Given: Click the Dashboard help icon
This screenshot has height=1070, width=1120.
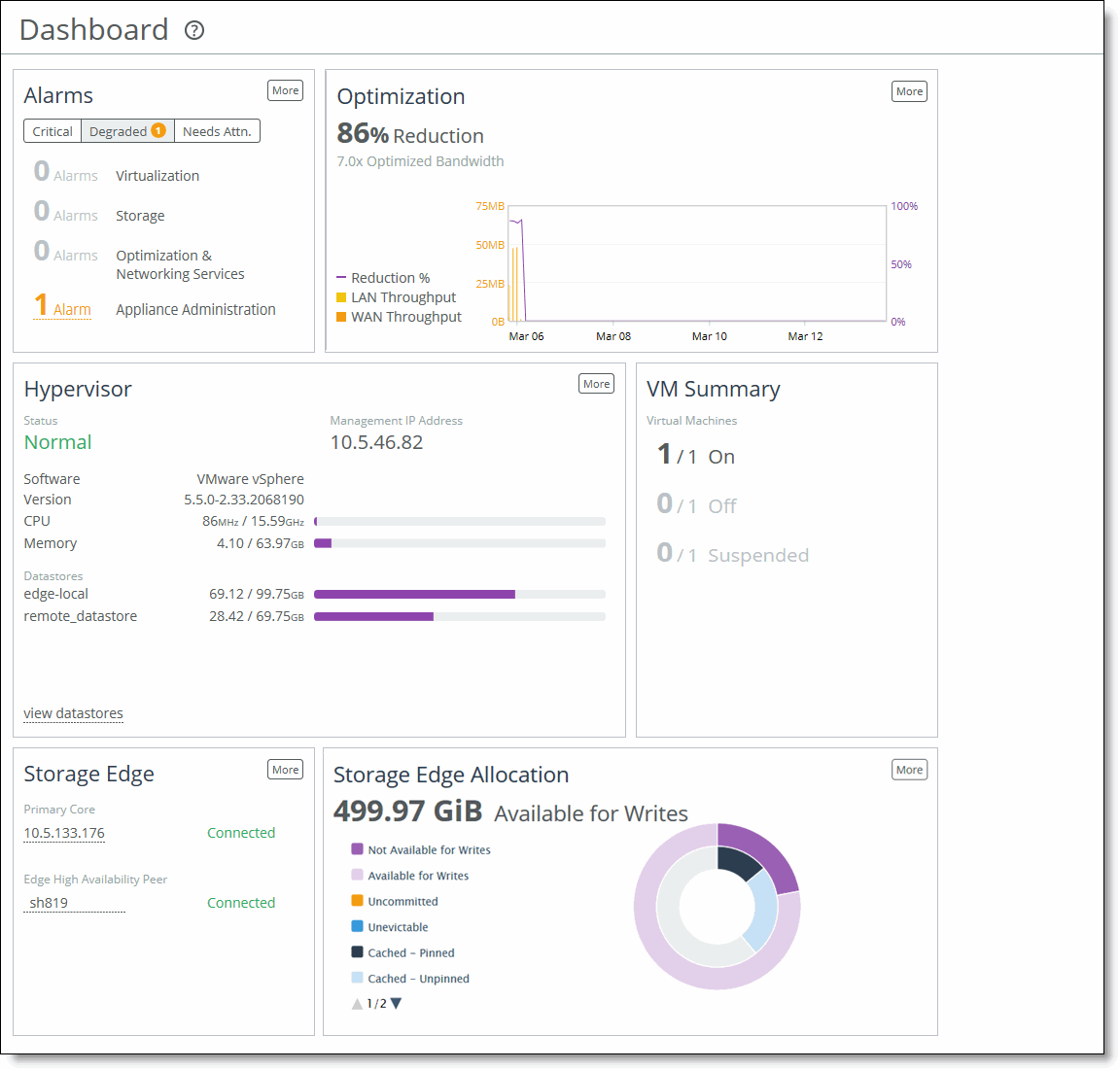Looking at the screenshot, I should pyautogui.click(x=193, y=30).
